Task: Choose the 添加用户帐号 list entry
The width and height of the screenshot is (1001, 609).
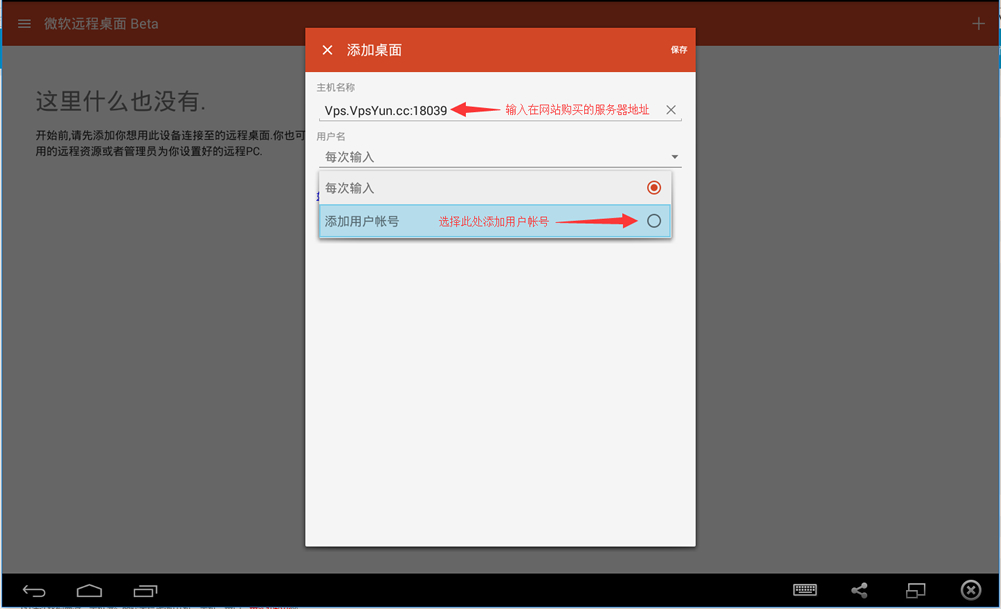Action: [x=362, y=221]
